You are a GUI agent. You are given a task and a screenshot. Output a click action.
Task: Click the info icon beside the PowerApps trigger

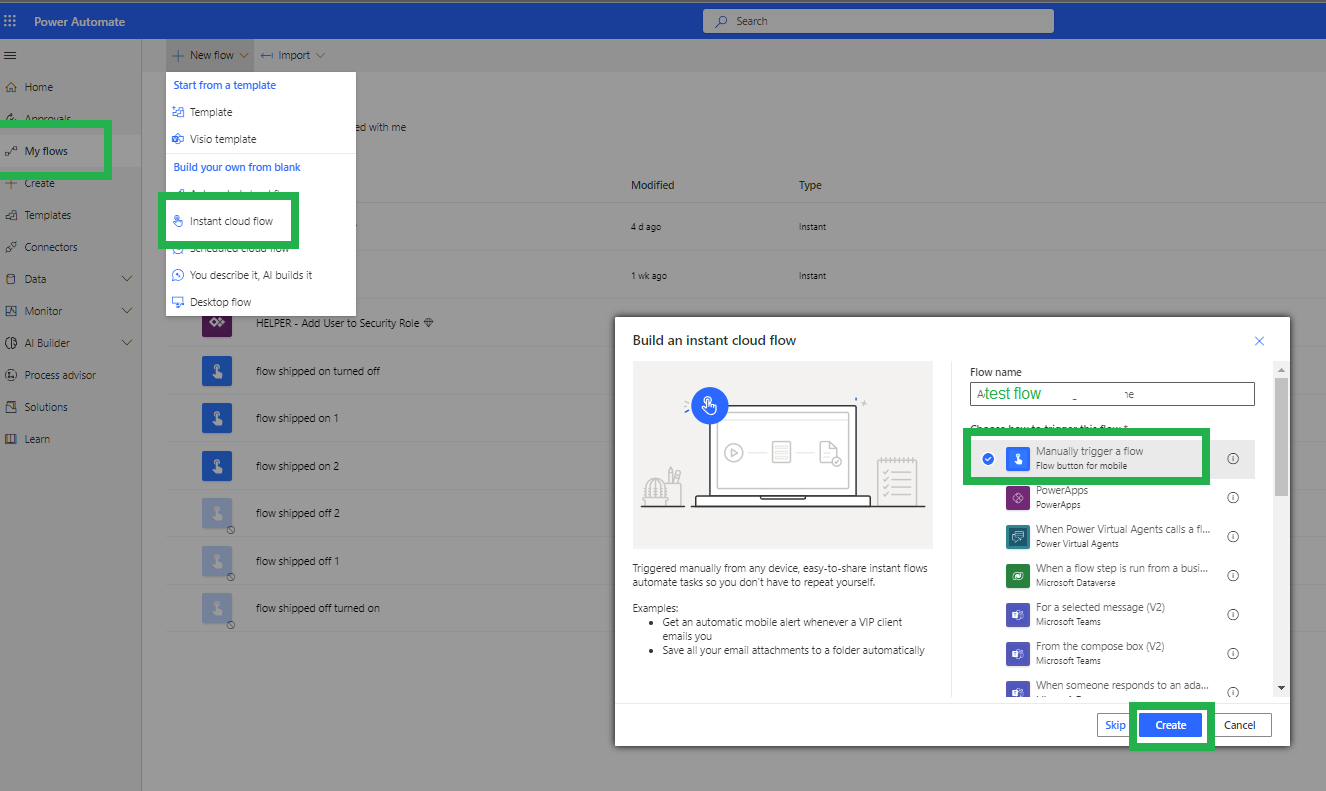pyautogui.click(x=1233, y=497)
